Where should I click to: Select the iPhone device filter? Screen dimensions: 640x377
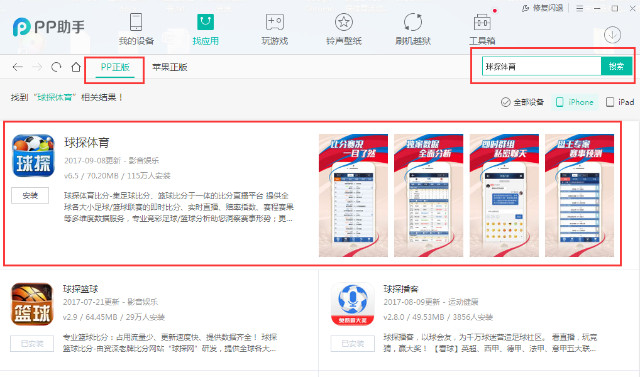[575, 102]
